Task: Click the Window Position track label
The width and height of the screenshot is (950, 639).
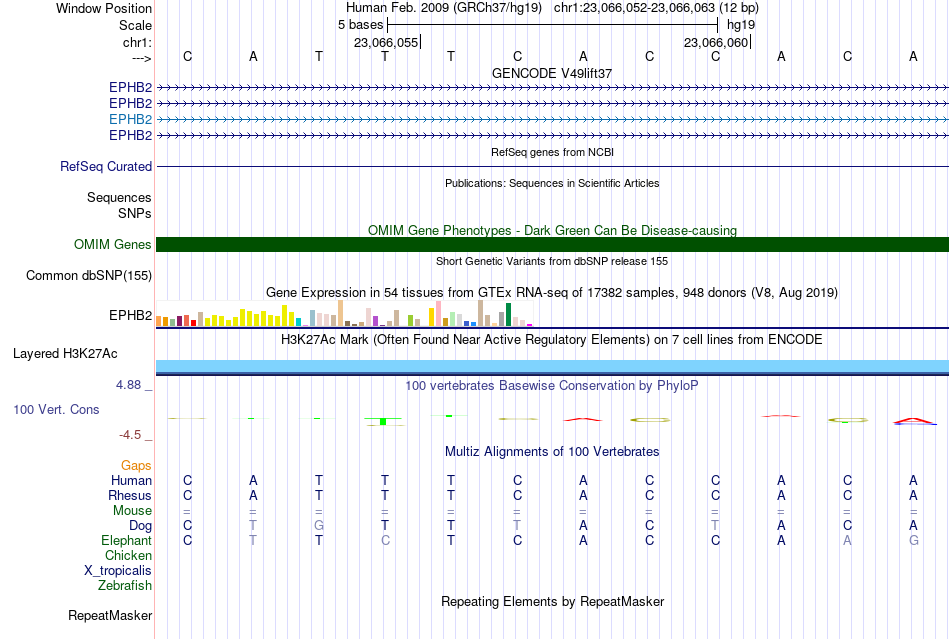Action: click(x=104, y=8)
